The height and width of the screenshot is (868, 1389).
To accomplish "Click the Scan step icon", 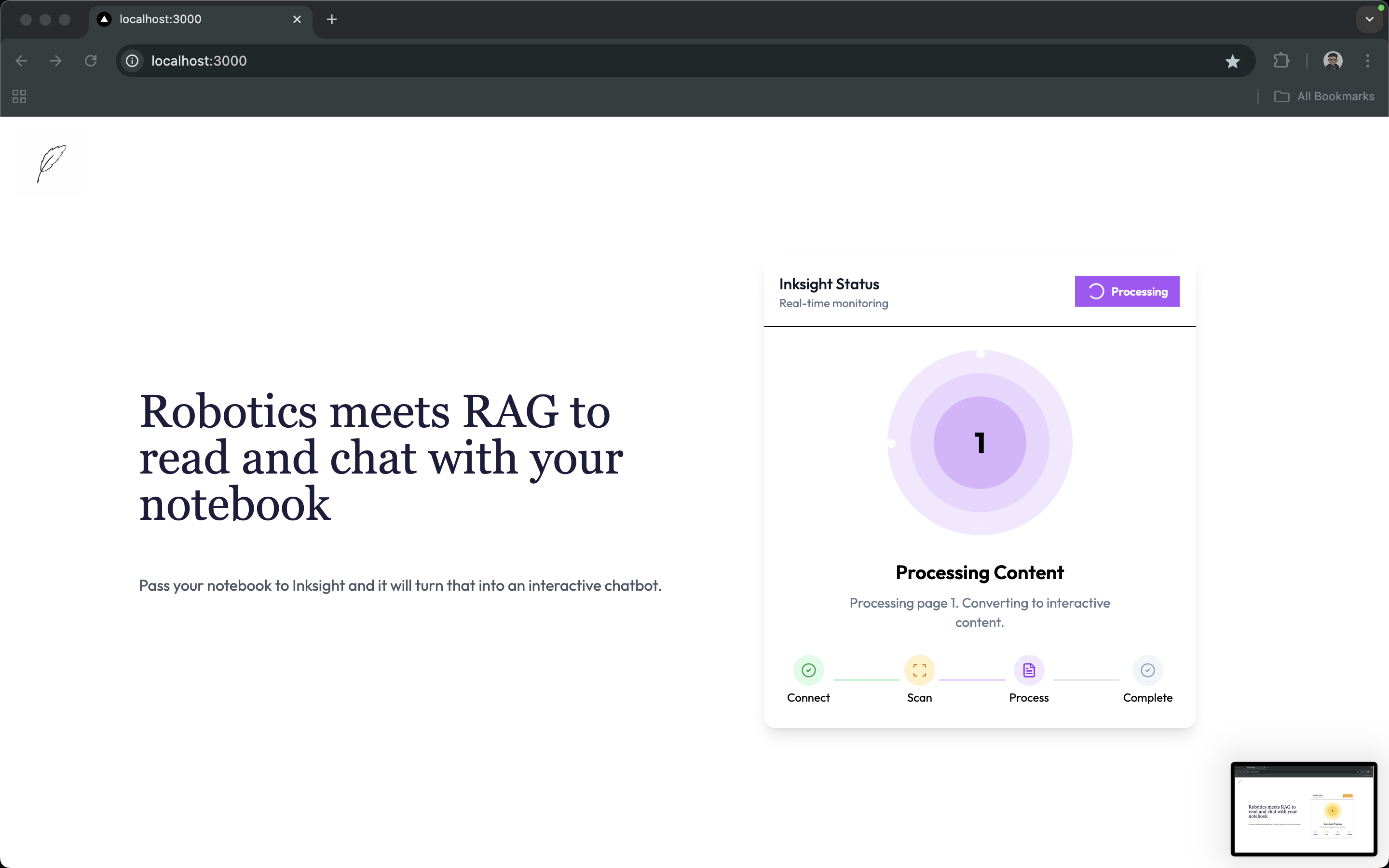I will tap(919, 670).
